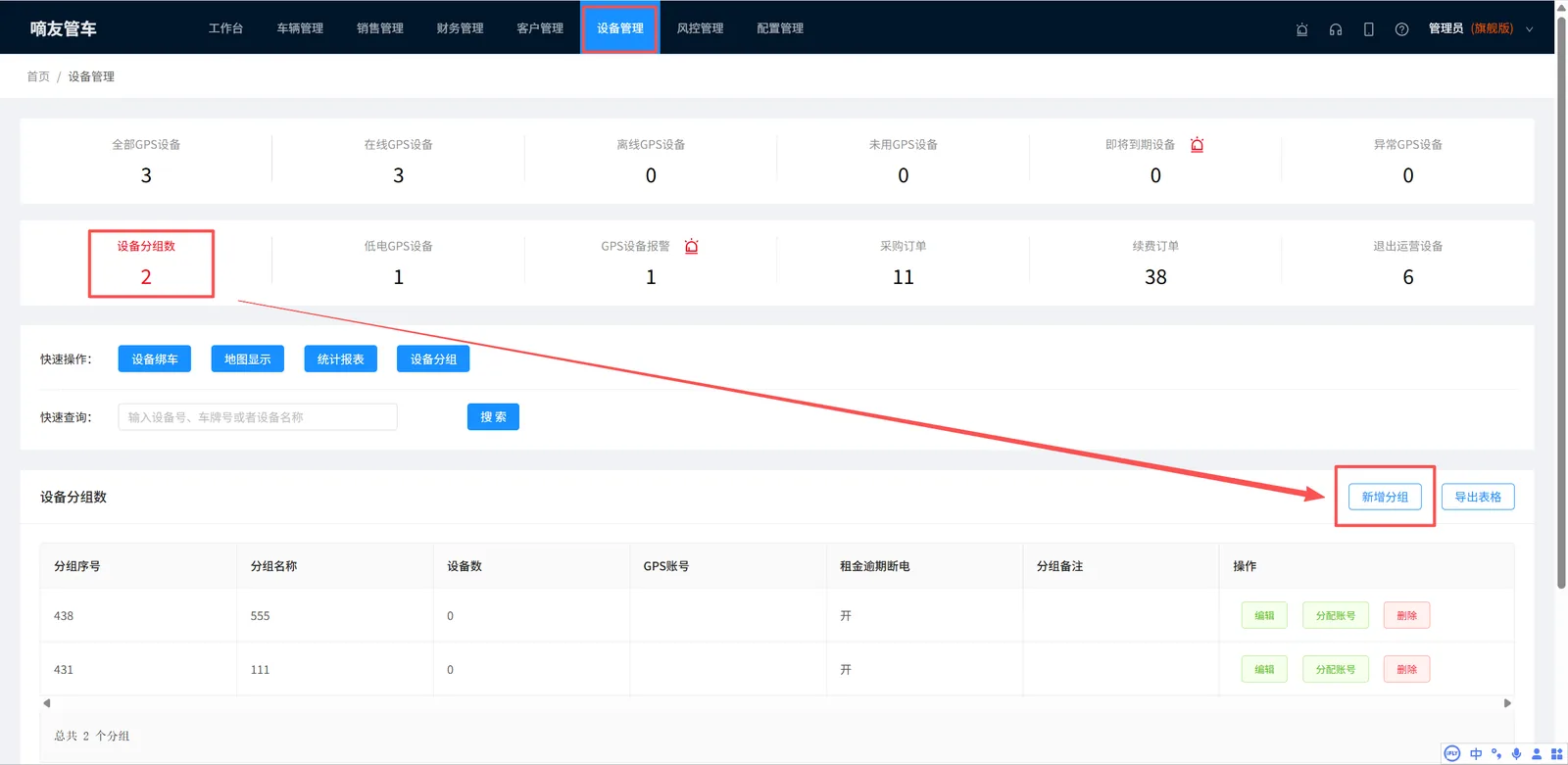Click the iFLY input method logo
The width and height of the screenshot is (1568, 765).
pos(1452,753)
